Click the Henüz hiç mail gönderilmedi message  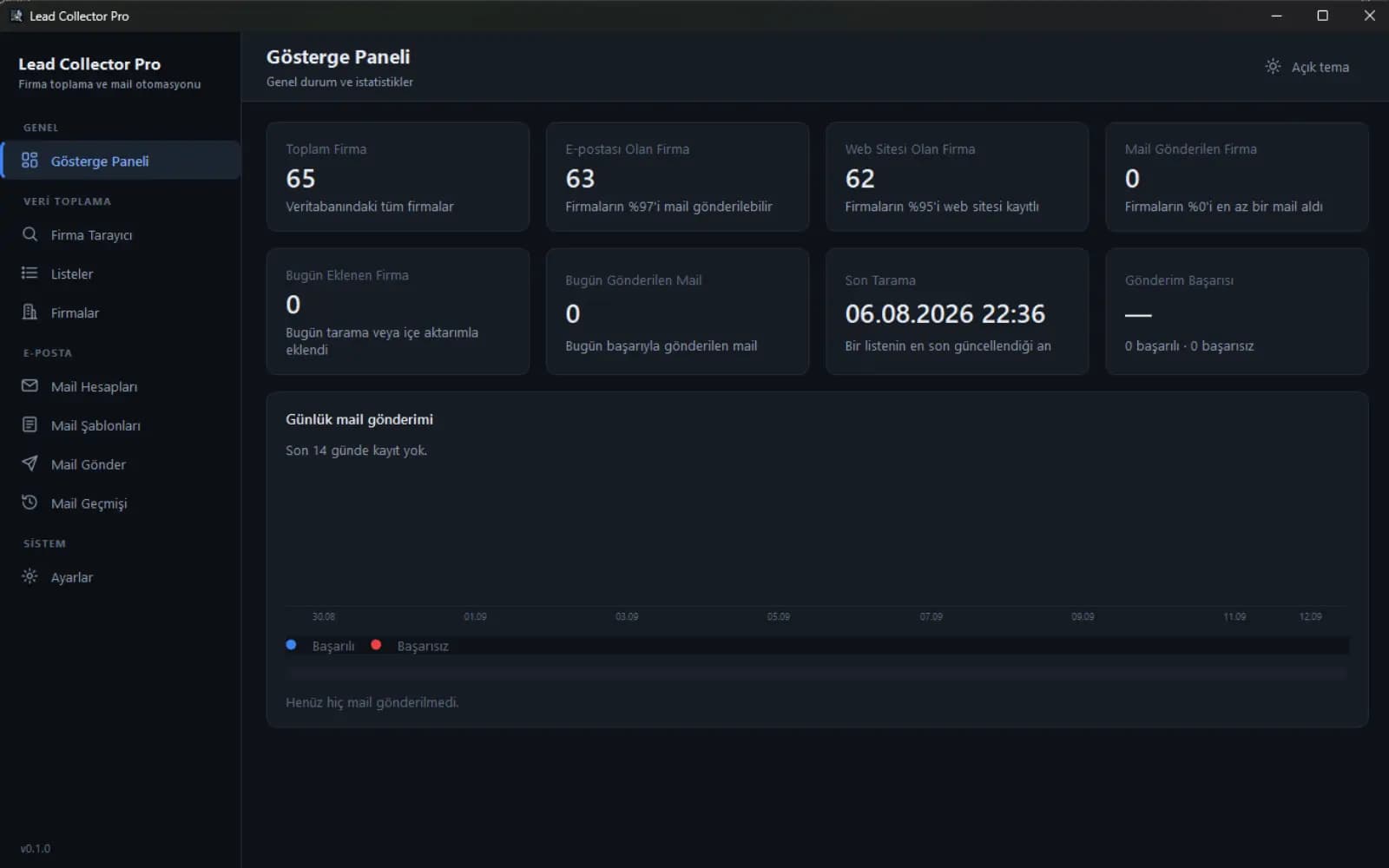[x=372, y=702]
